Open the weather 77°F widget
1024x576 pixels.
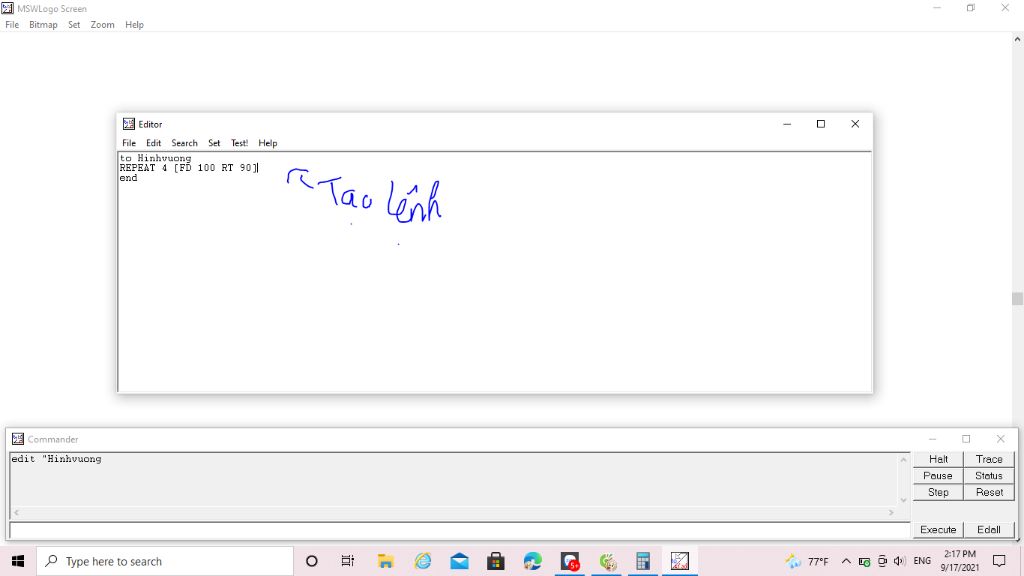[807, 561]
